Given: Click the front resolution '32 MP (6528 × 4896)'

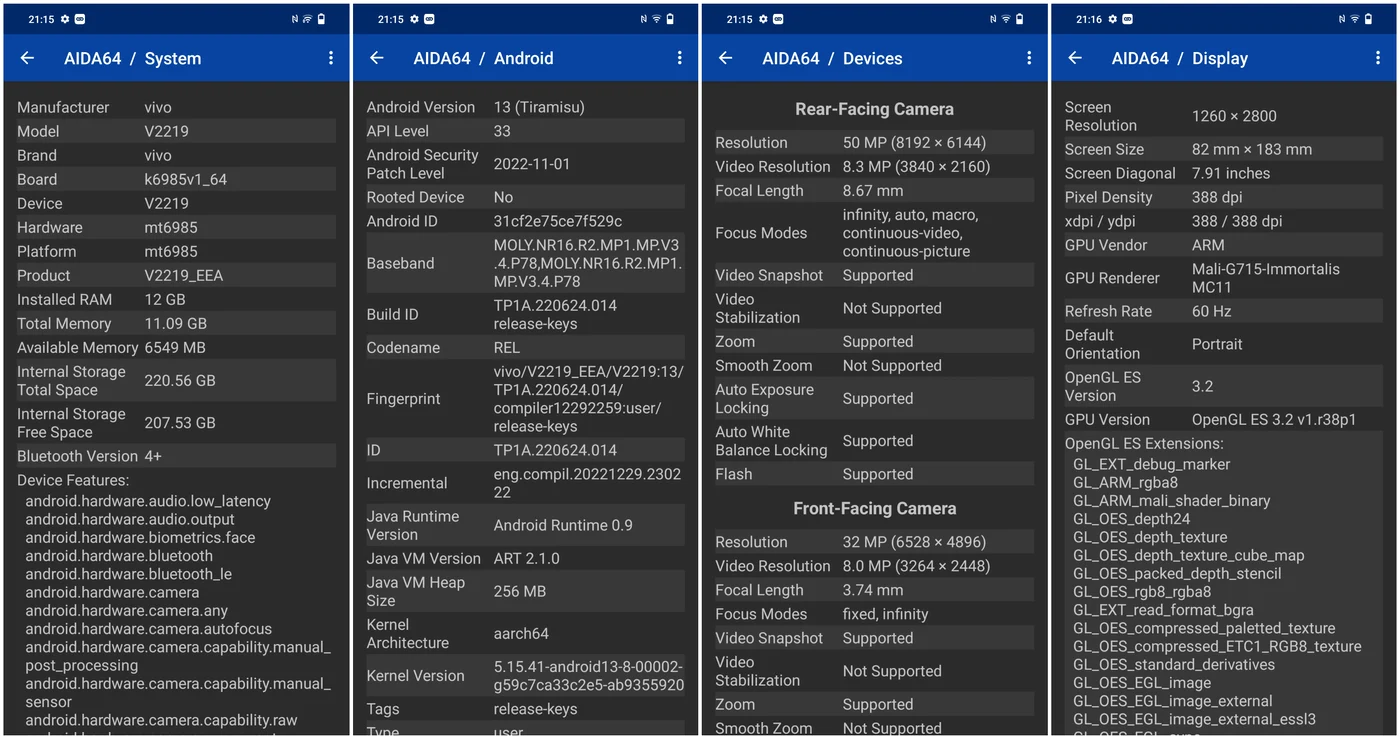Looking at the screenshot, I should (x=915, y=542).
